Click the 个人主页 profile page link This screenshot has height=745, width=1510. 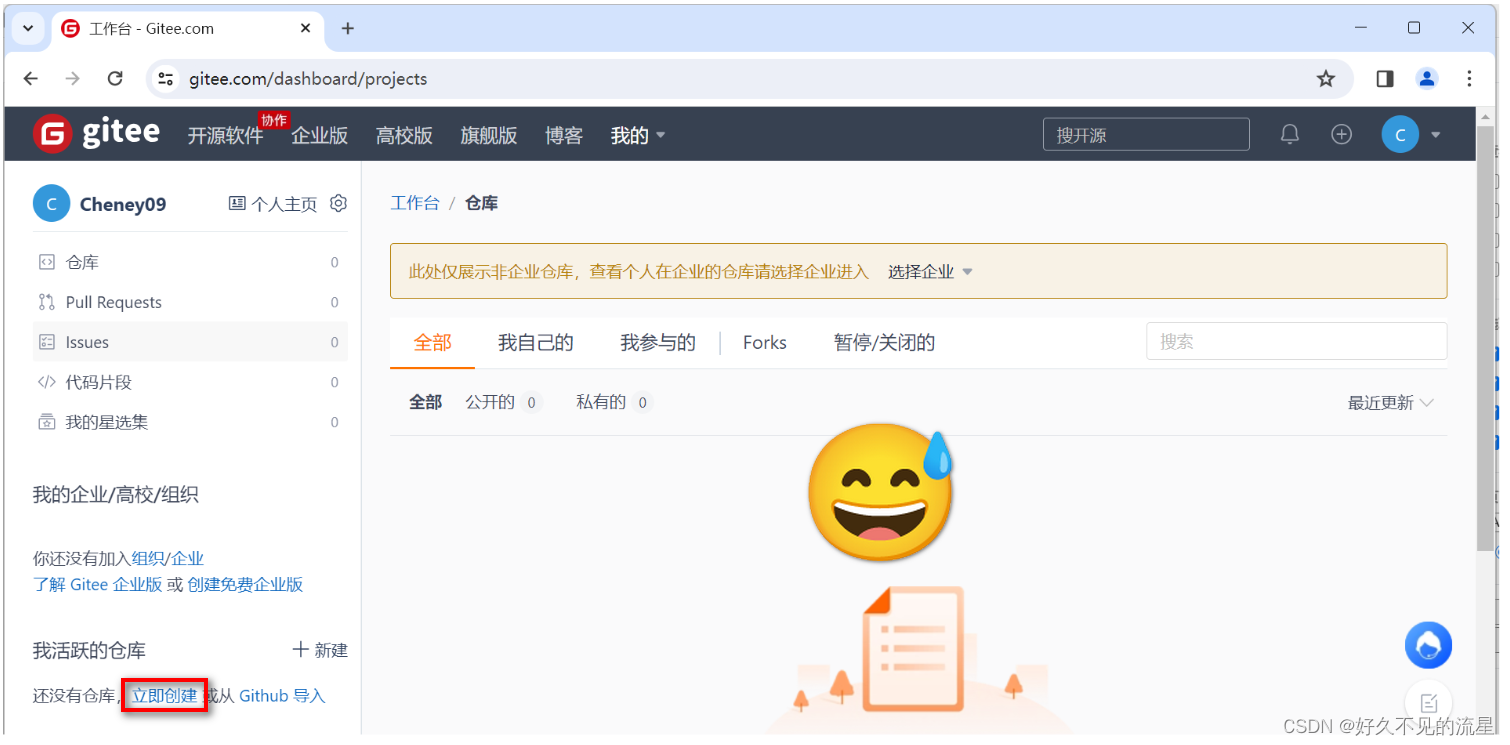(x=273, y=204)
